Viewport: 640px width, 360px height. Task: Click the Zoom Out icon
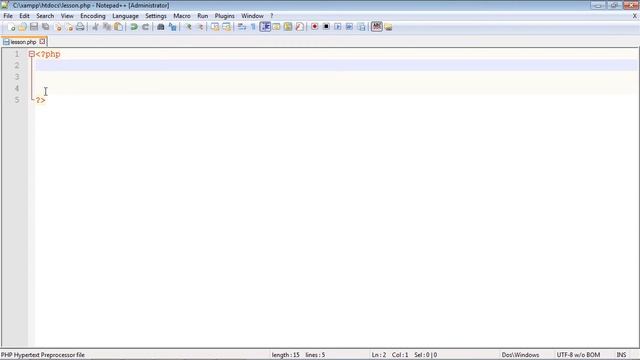pyautogui.click(x=200, y=27)
